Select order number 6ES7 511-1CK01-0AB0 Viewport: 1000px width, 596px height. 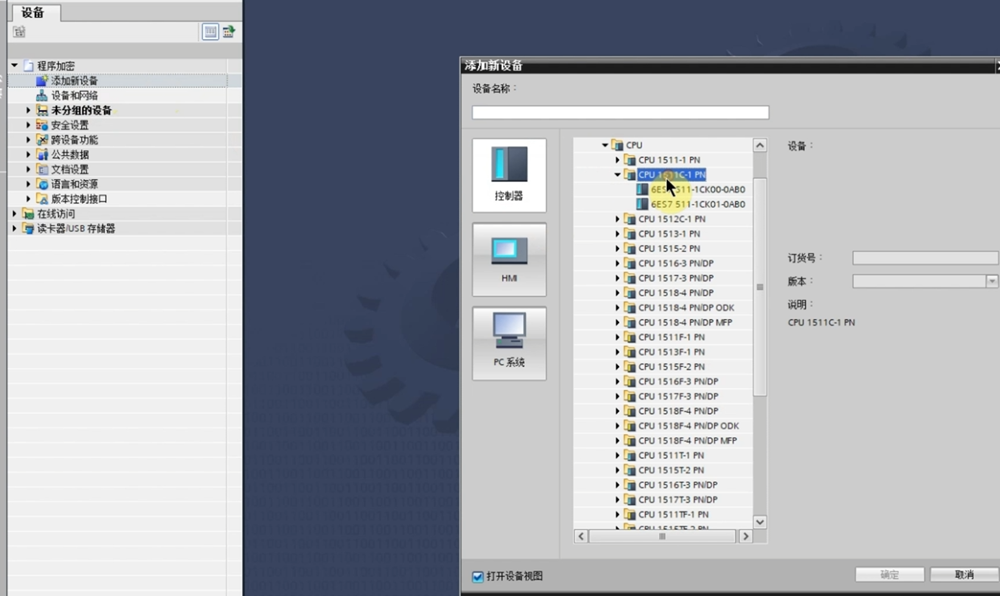[697, 204]
